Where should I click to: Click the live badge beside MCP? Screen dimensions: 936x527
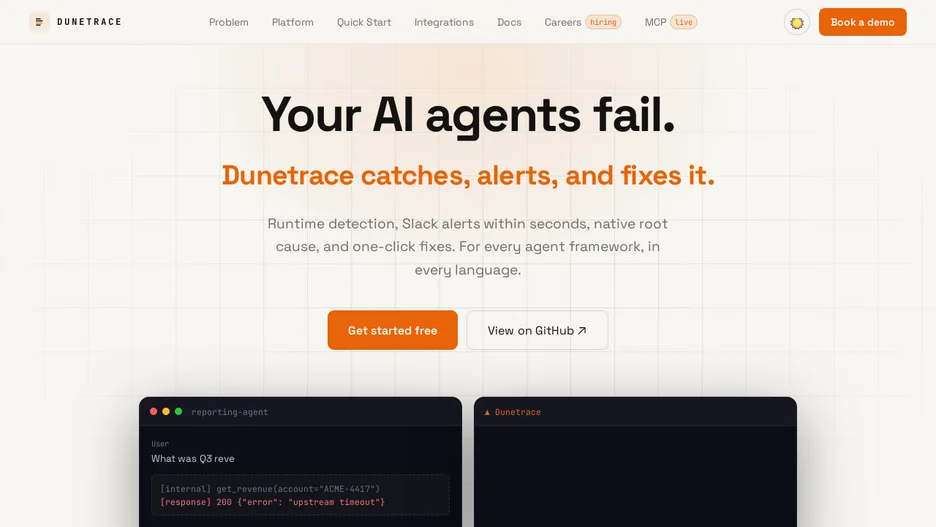683,22
